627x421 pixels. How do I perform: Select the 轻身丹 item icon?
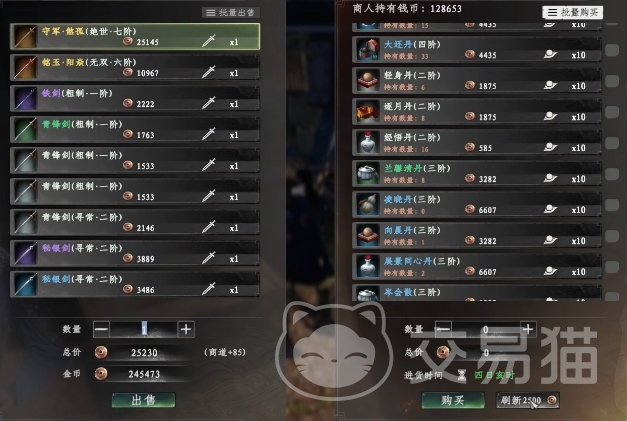click(367, 80)
